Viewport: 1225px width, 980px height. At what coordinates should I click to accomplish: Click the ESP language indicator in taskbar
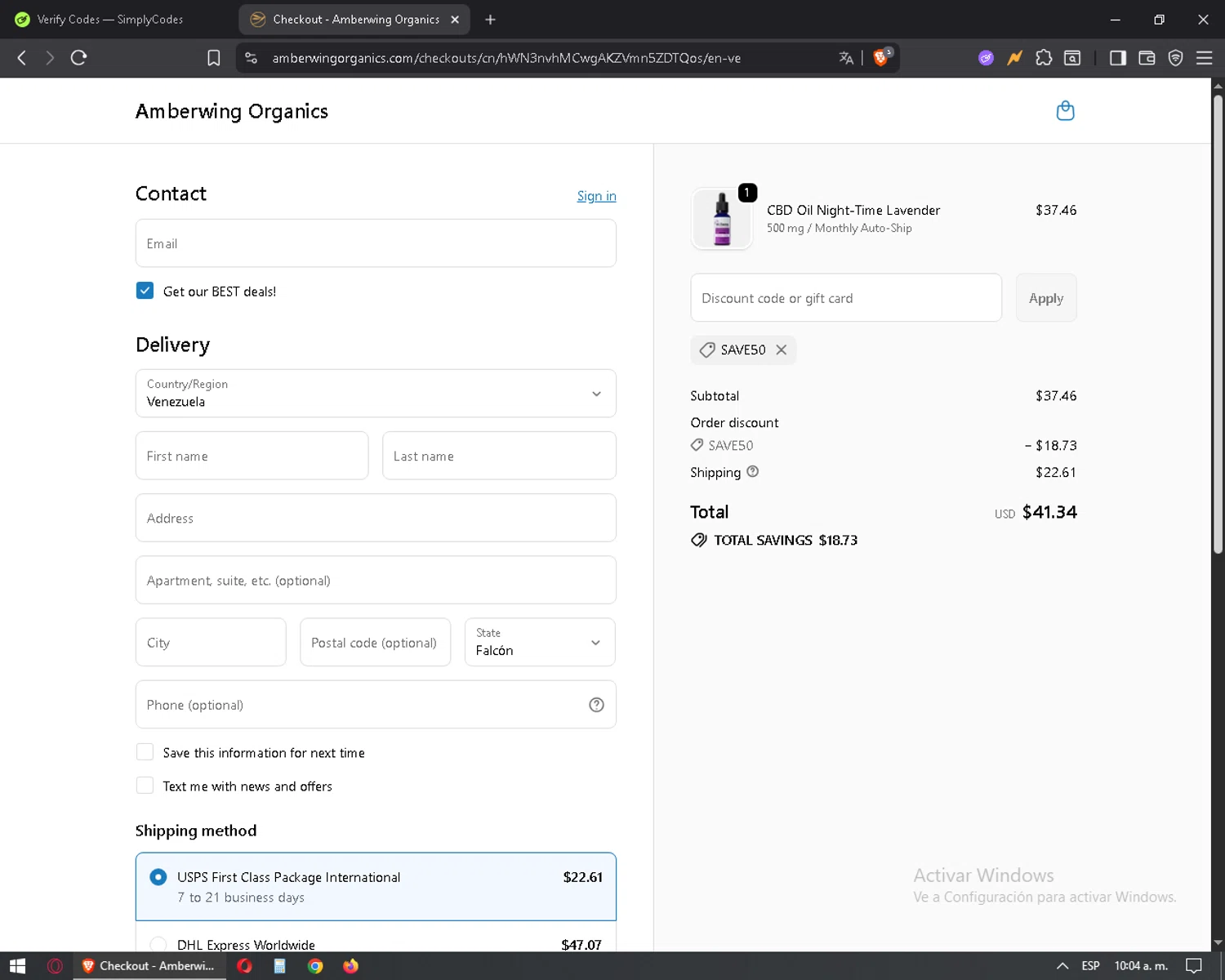[x=1090, y=966]
